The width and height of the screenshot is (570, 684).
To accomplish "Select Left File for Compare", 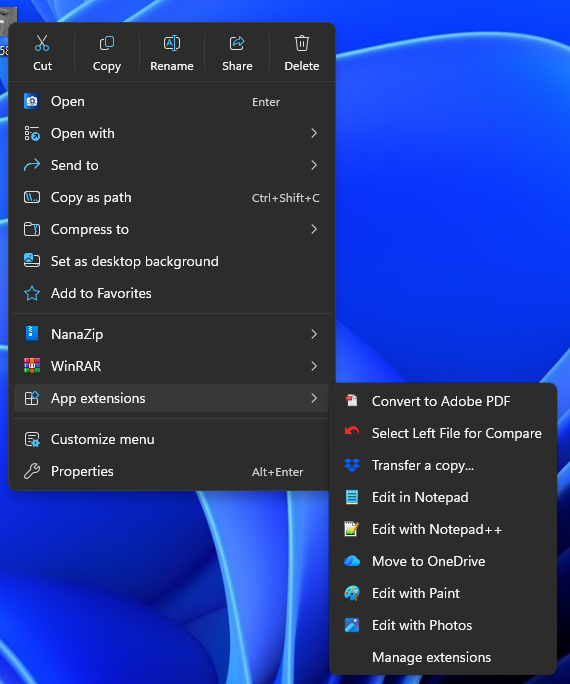I will tap(443, 433).
